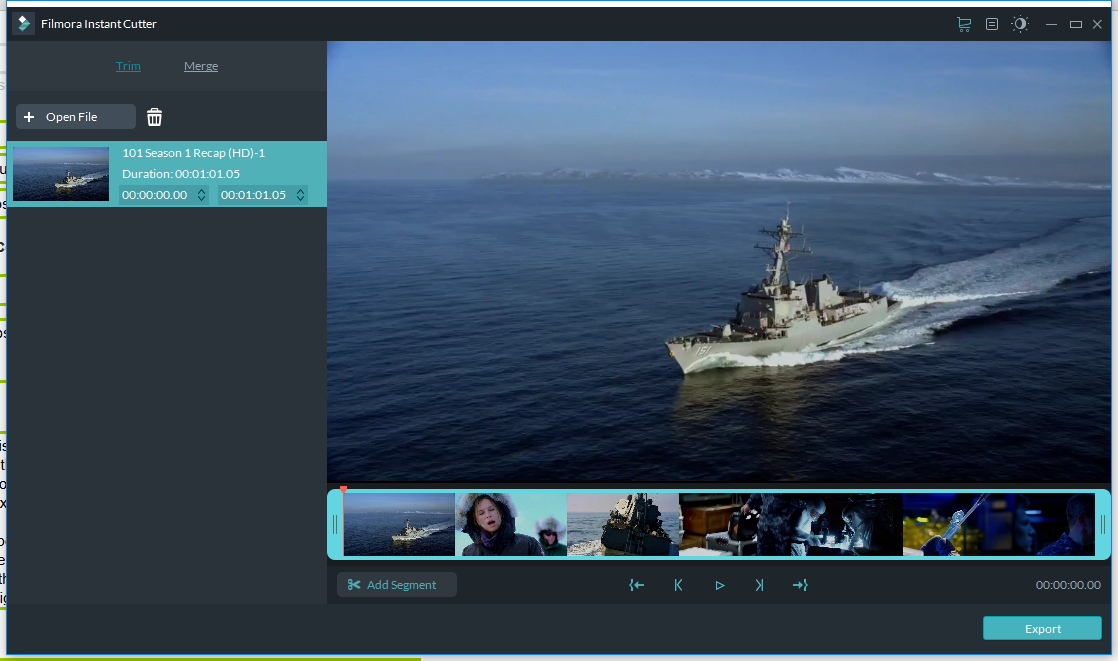Click the set trim end point icon
The image size is (1118, 661).
click(x=800, y=584)
